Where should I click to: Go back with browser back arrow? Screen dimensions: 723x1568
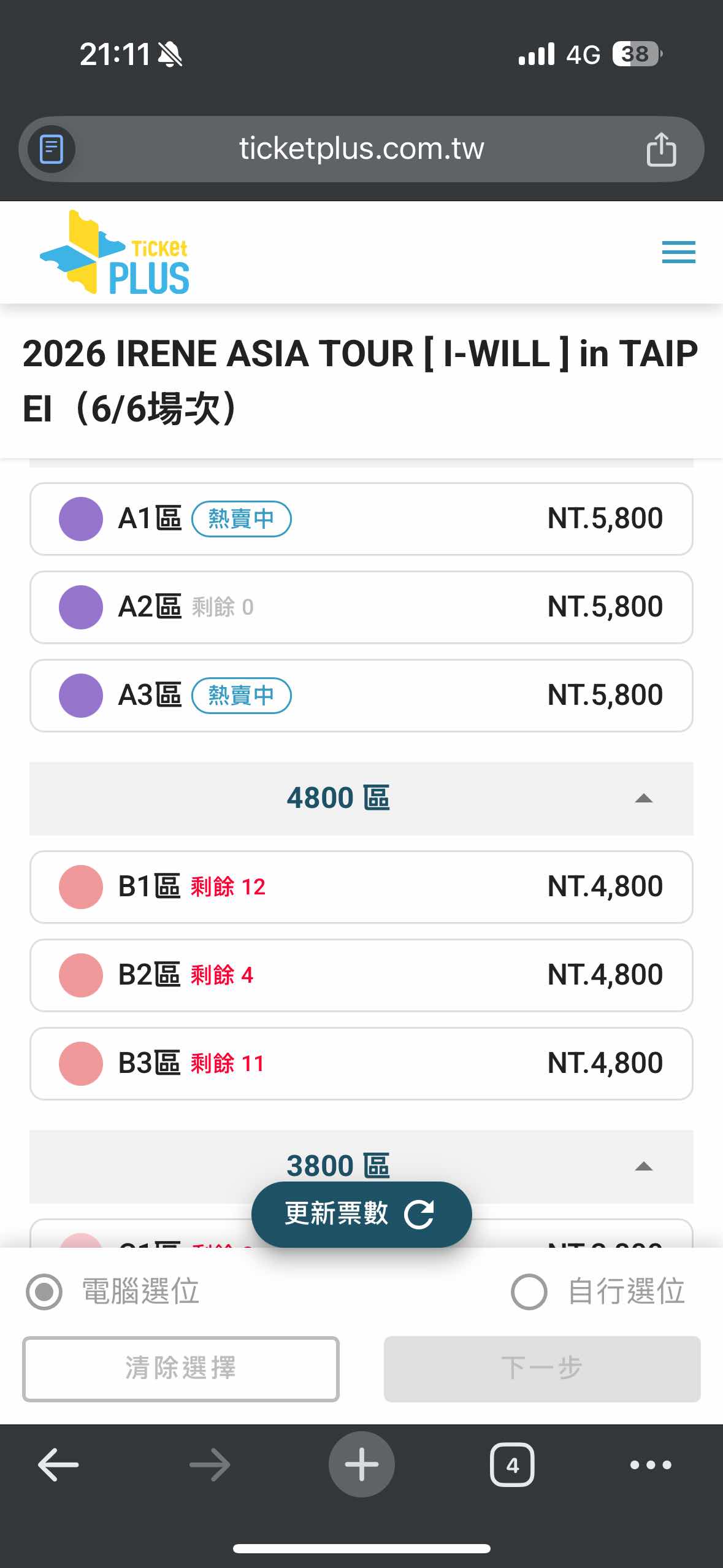[x=58, y=1464]
